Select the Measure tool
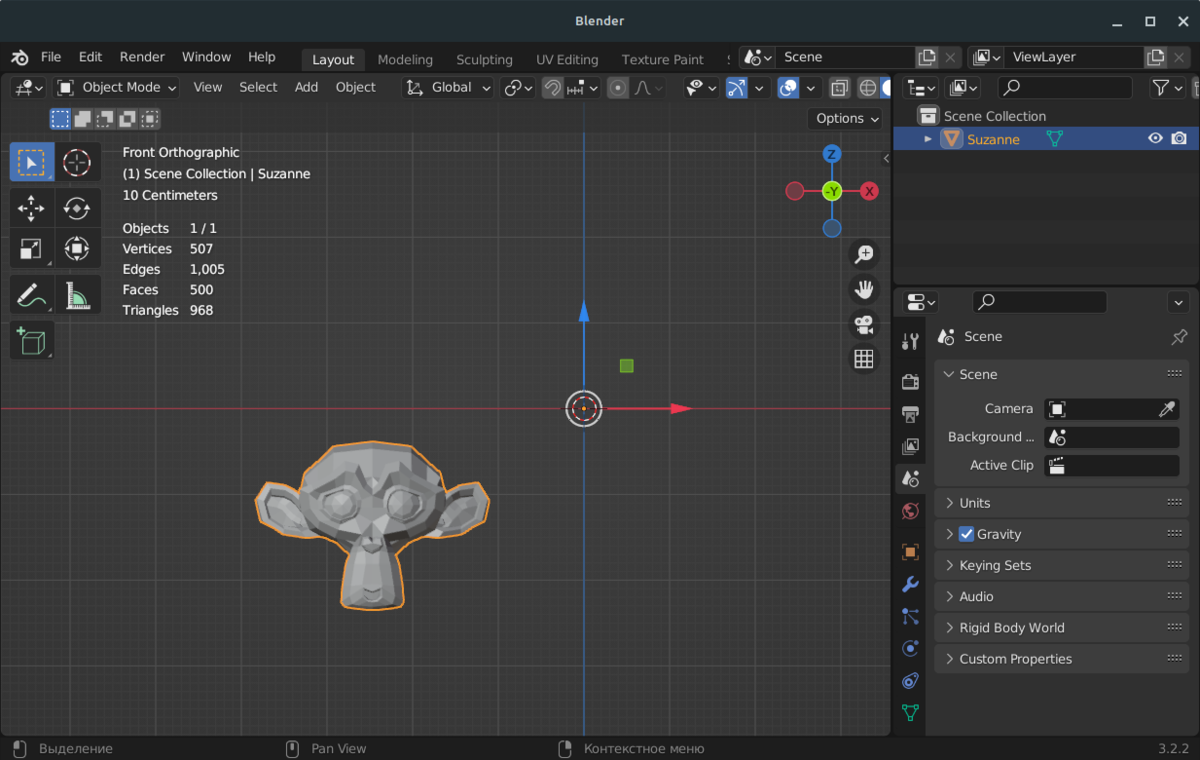1200x760 pixels. point(77,294)
